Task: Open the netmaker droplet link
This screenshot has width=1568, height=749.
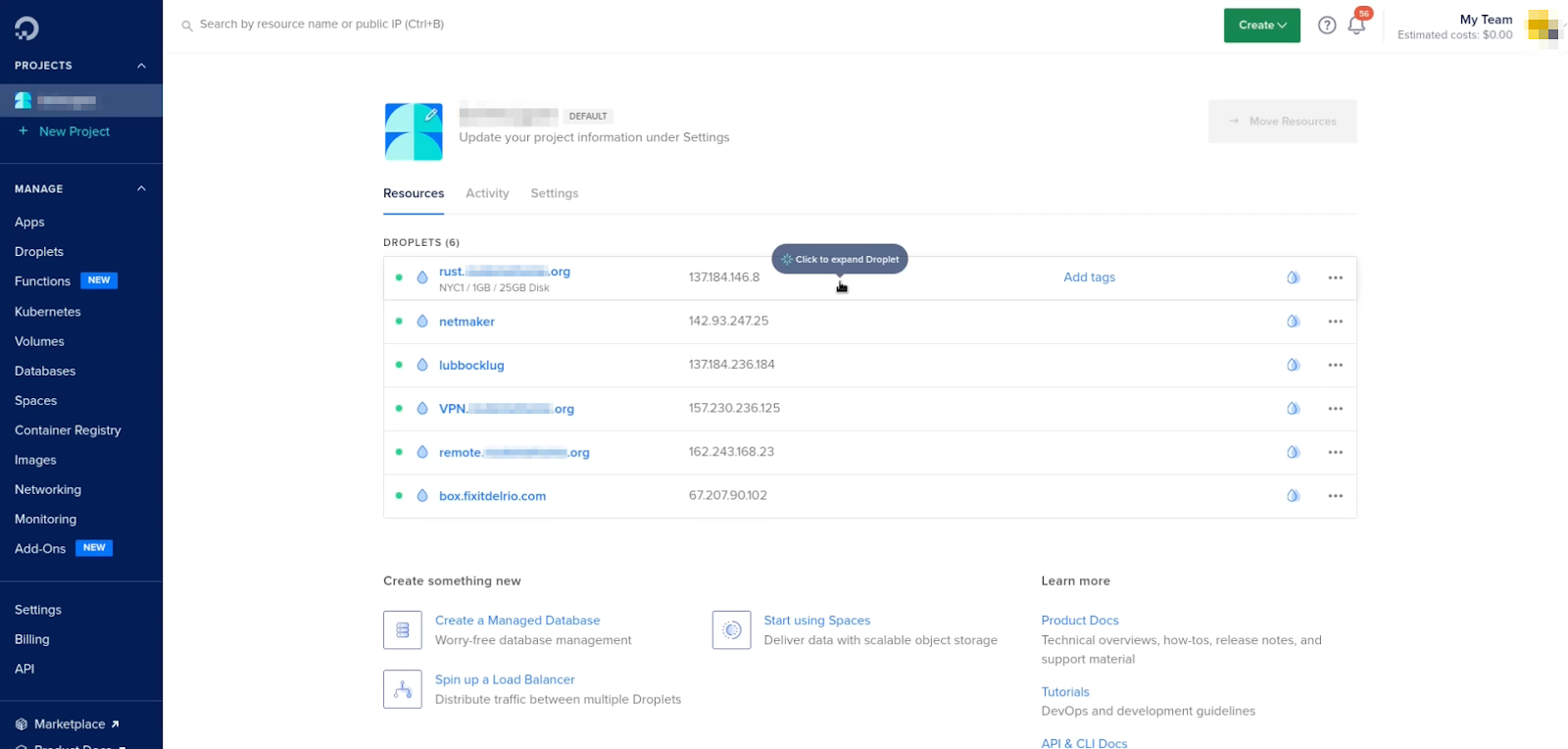Action: pyautogui.click(x=466, y=322)
